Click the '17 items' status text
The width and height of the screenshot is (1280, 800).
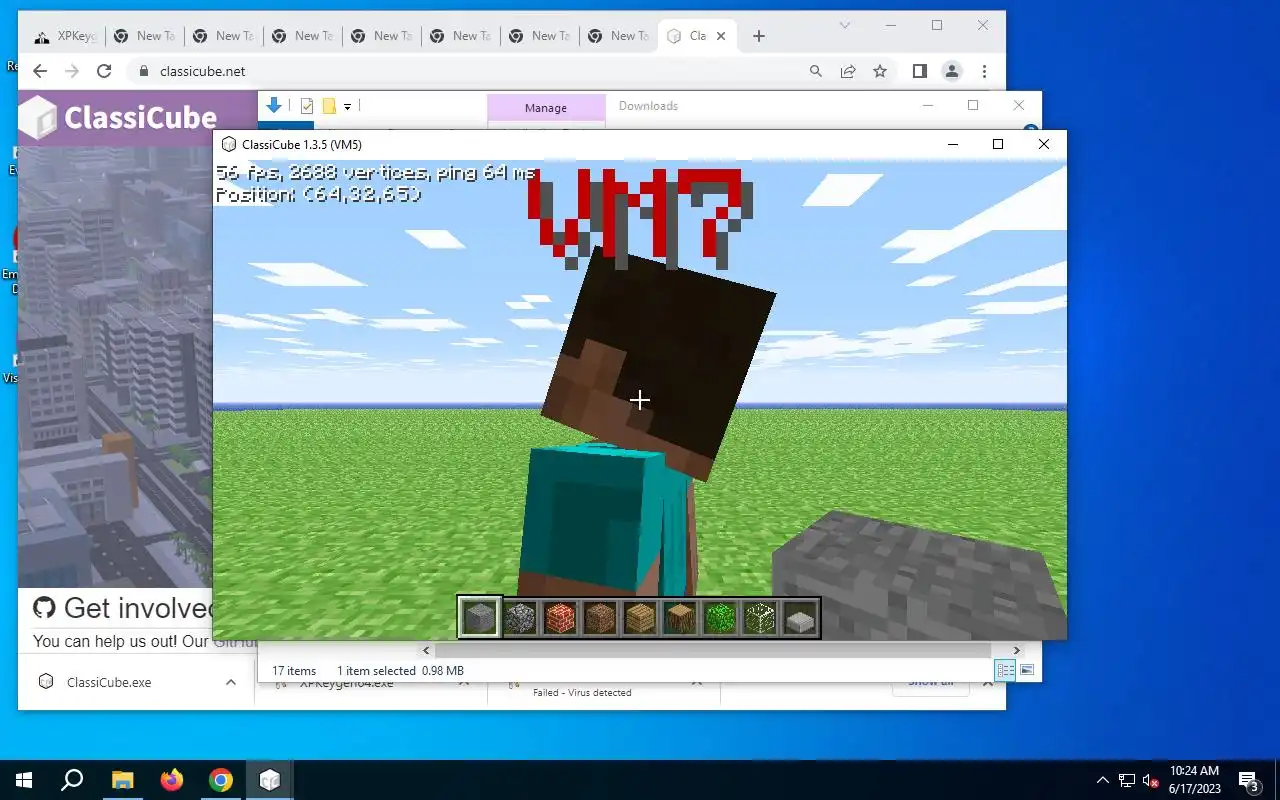pos(294,671)
